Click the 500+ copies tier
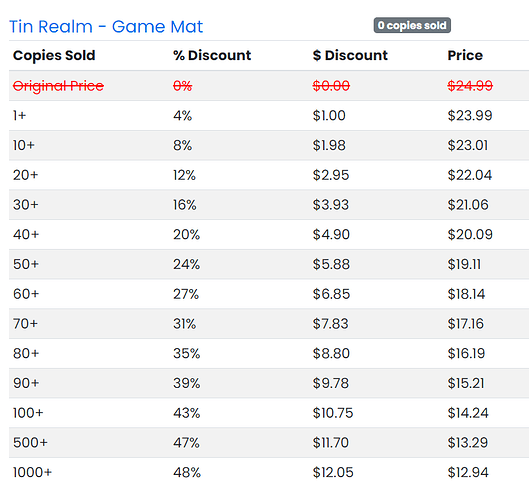Image resolution: width=529 pixels, height=500 pixels. (30, 442)
